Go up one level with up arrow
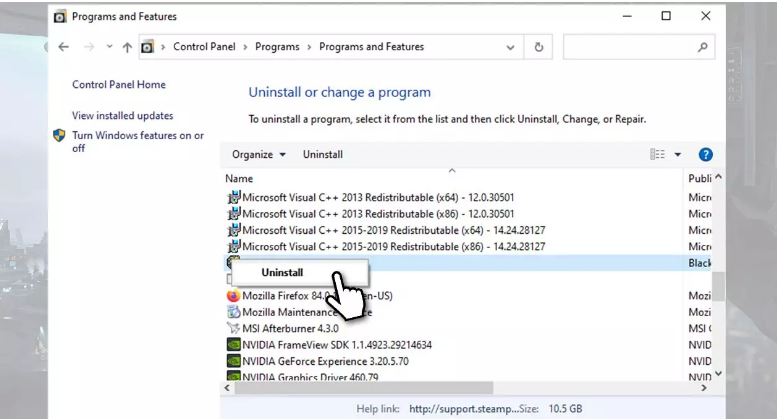Image resolution: width=777 pixels, height=419 pixels. 126,47
